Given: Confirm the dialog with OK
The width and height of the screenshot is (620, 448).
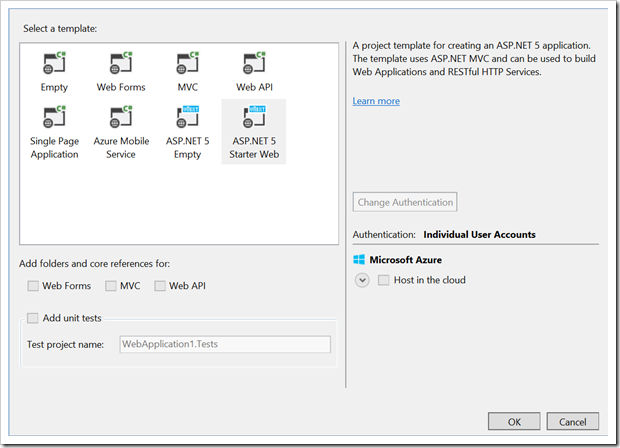Looking at the screenshot, I should coord(513,421).
